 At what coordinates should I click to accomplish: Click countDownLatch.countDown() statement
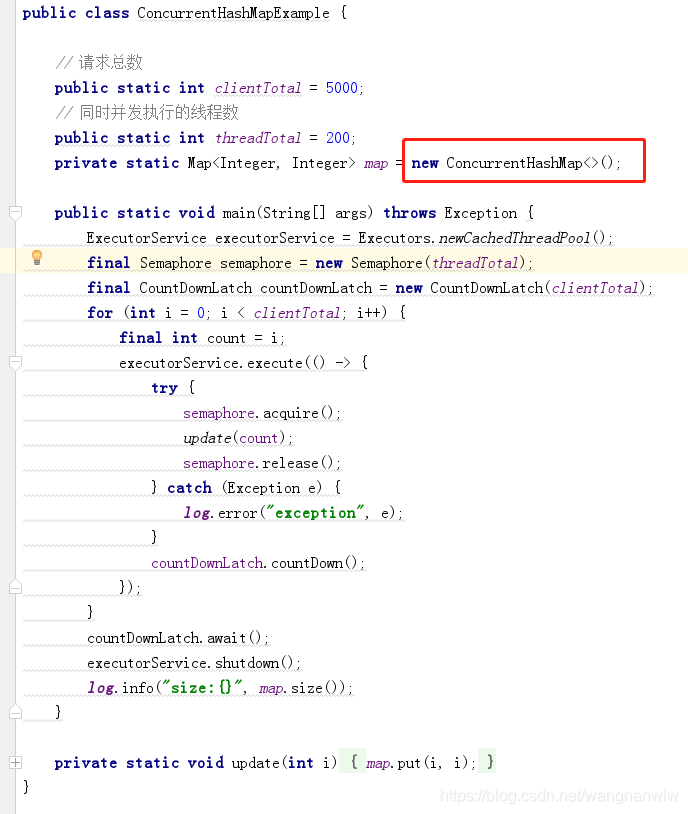pos(258,563)
